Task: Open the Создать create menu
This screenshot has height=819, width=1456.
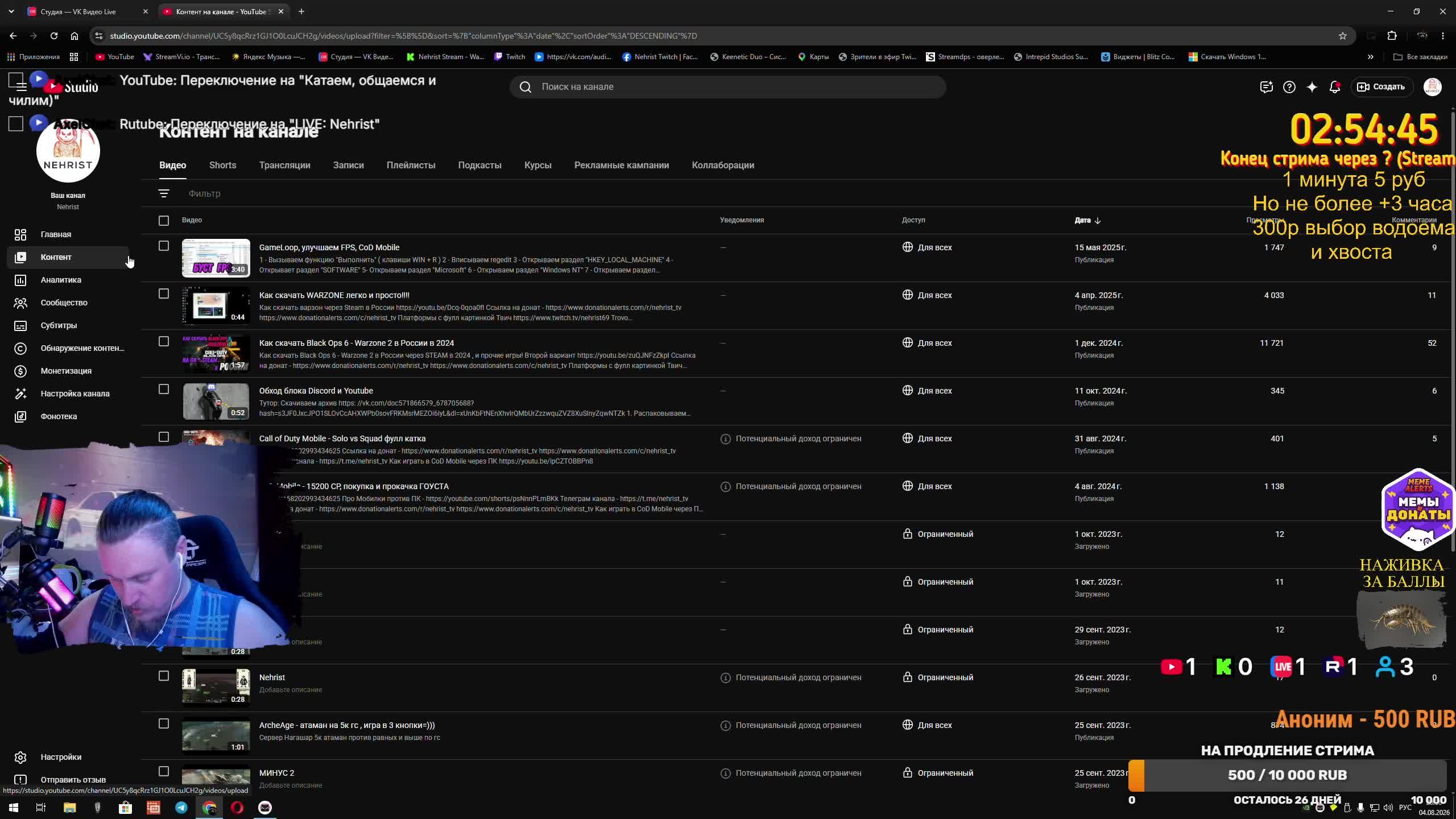Action: 1381,87
